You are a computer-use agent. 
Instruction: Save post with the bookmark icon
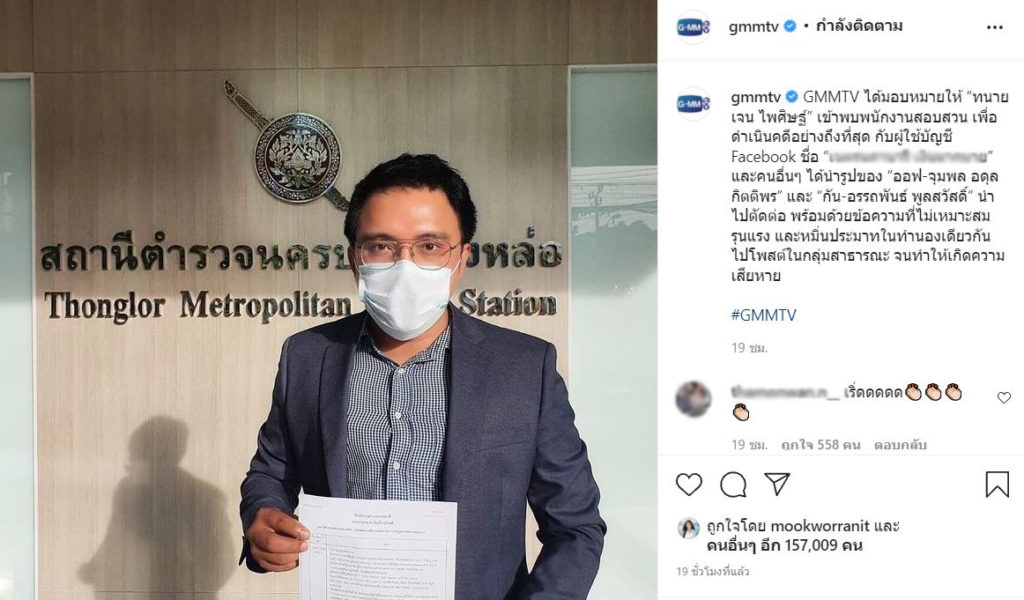[997, 484]
